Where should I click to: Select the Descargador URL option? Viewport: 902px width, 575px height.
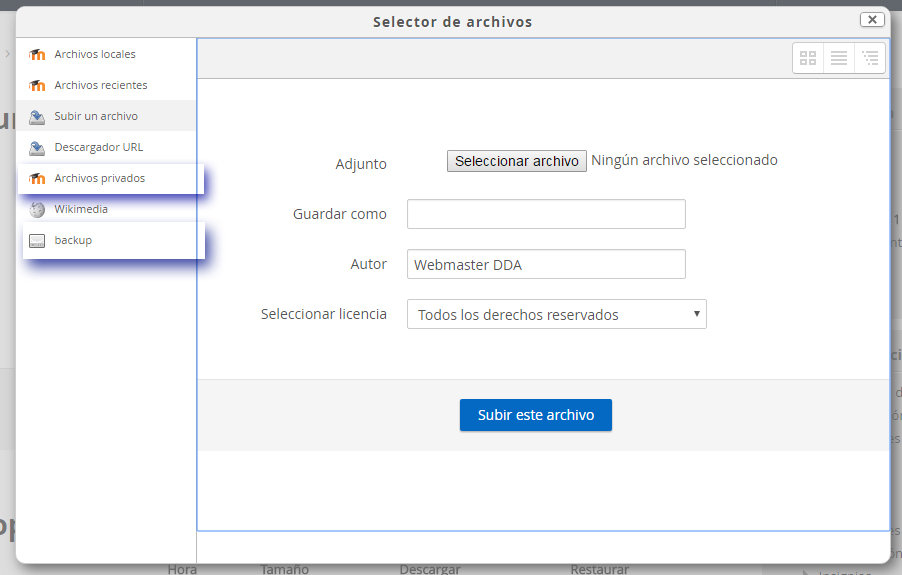pos(99,147)
